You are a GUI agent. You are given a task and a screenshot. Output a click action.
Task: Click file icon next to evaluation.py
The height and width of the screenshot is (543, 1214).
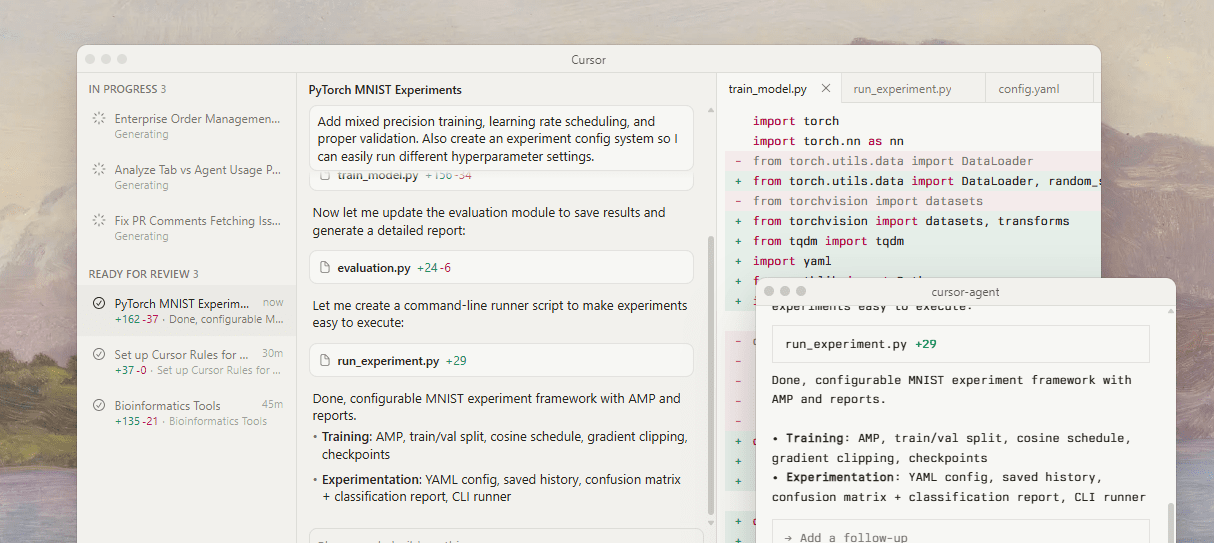(x=324, y=268)
